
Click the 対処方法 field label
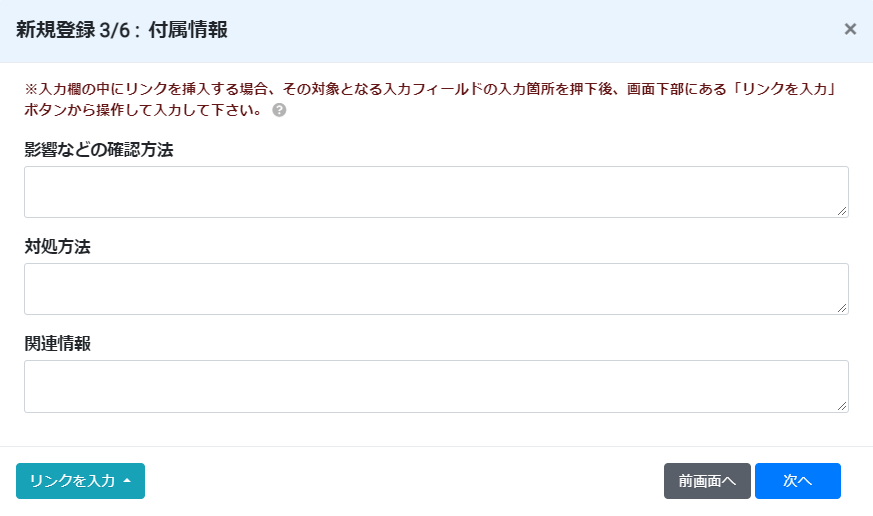[x=57, y=247]
